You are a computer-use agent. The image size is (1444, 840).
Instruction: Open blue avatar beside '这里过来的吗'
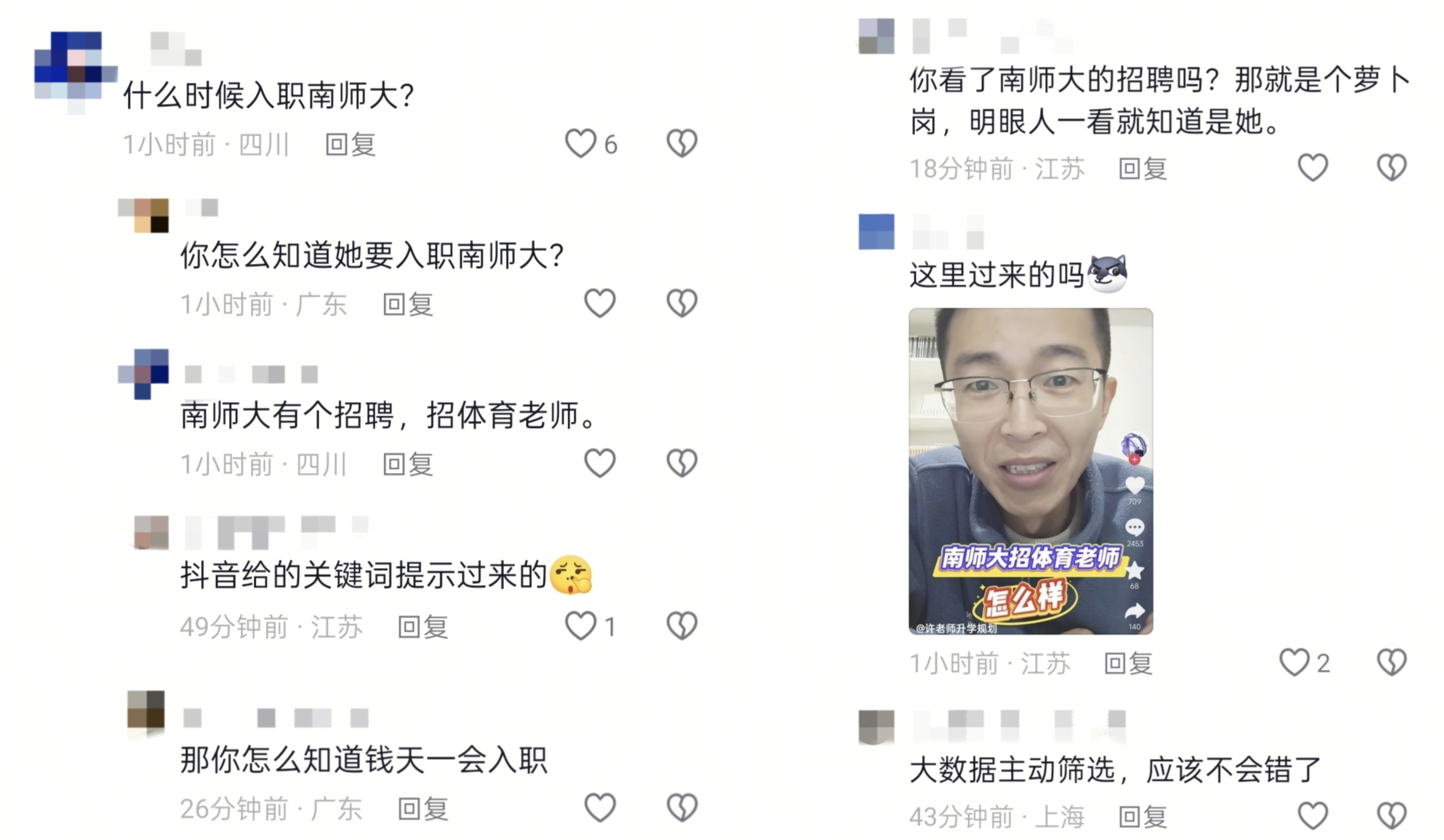[876, 232]
